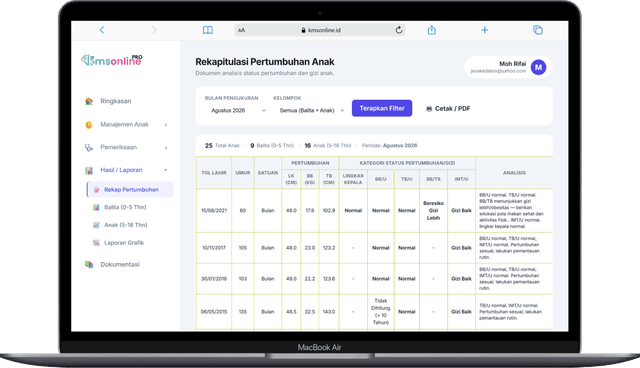Tap the AA reader text-size button
This screenshot has width=640, height=368.
[x=242, y=30]
